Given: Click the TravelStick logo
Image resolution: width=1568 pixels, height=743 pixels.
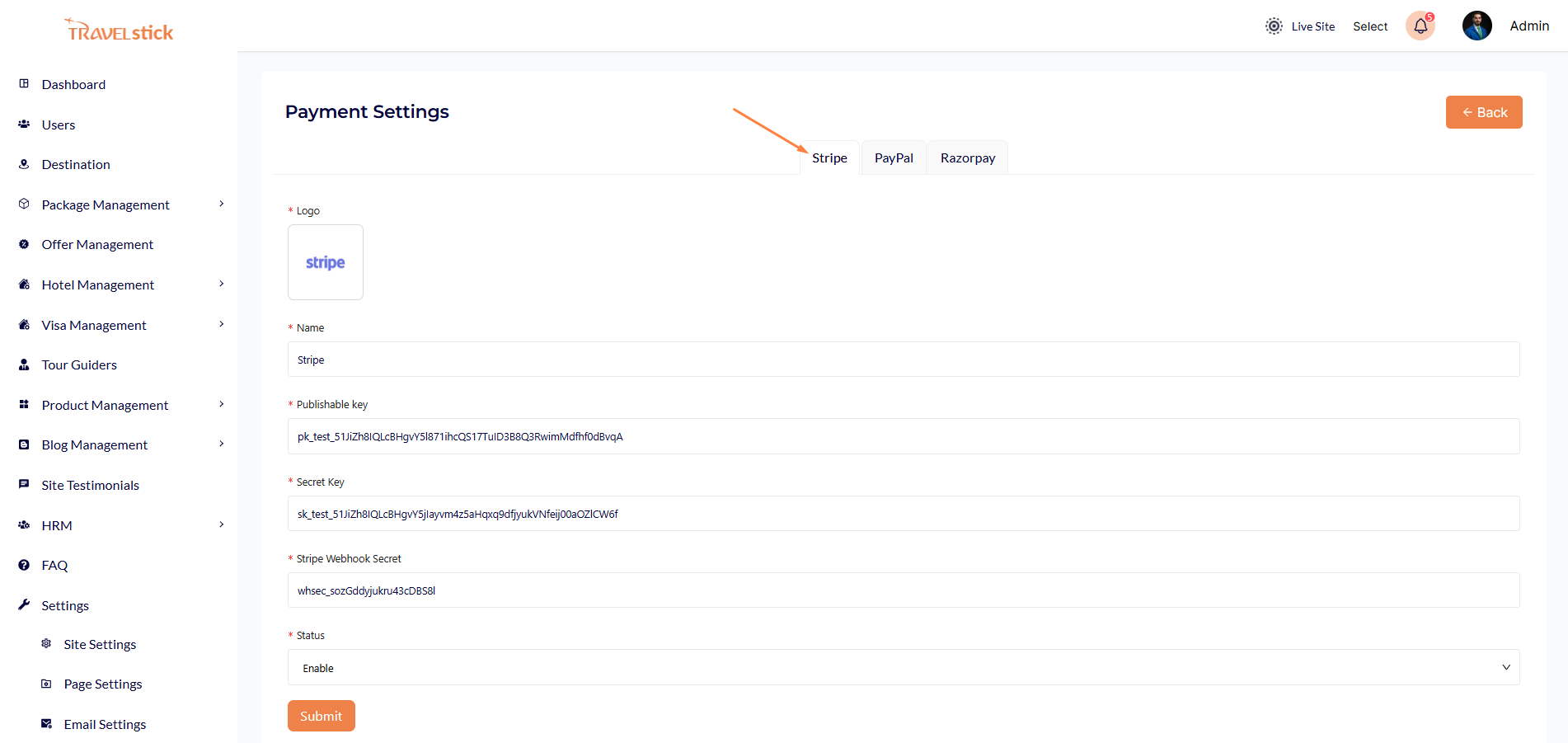Looking at the screenshot, I should tap(120, 31).
